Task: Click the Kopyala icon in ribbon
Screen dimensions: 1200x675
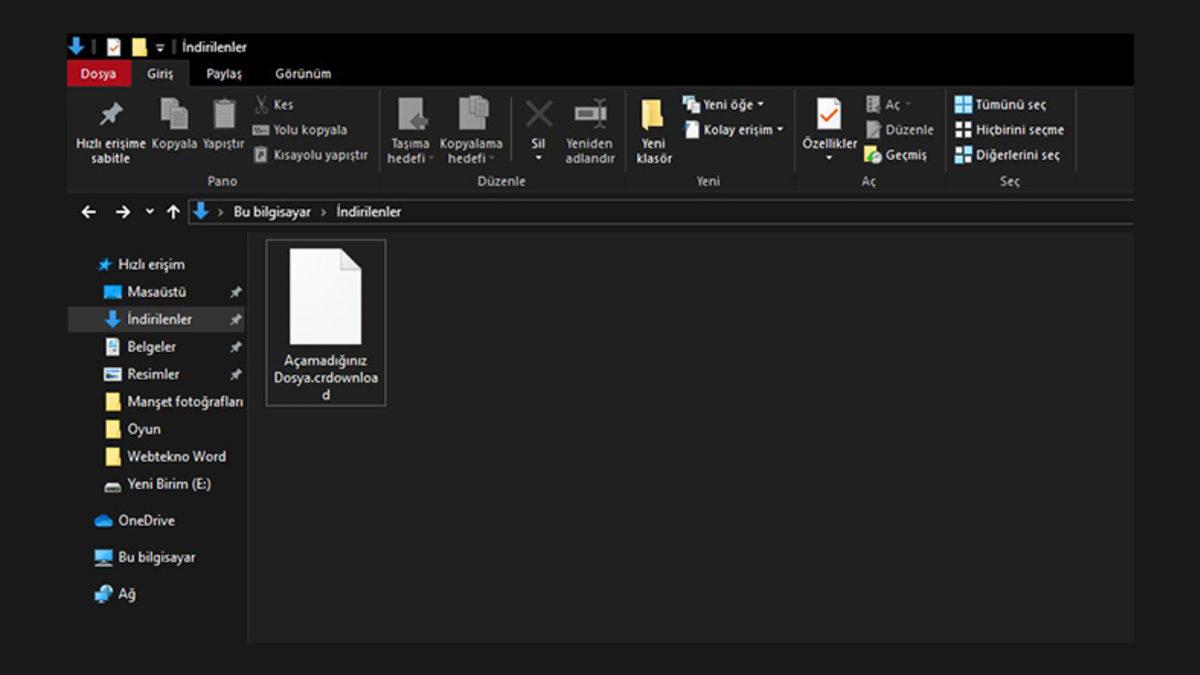Action: coord(174,115)
